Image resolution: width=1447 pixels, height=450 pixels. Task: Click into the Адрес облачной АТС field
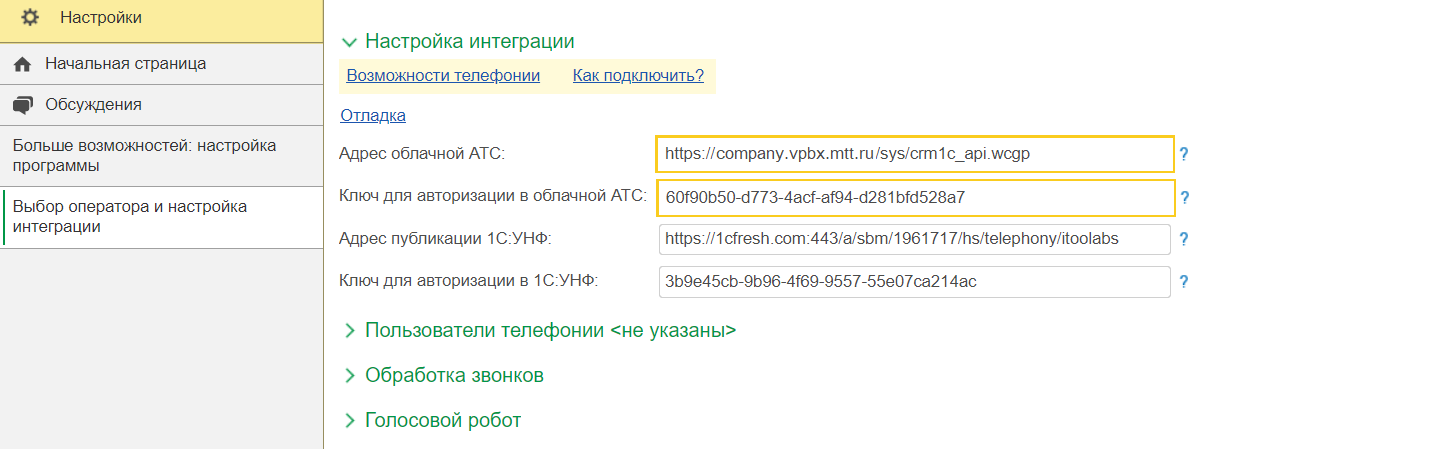tap(914, 155)
